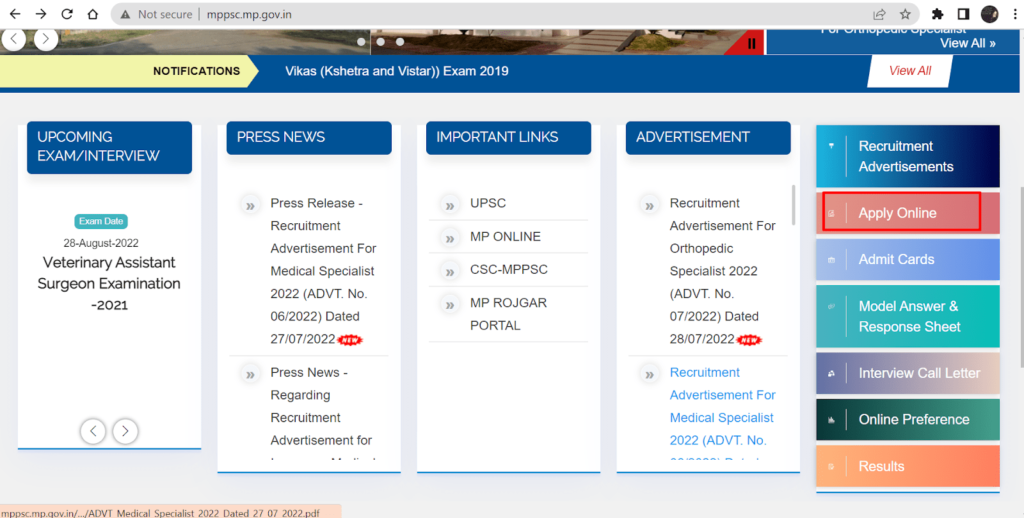Bookmark this page with the star icon
The image size is (1024, 518).
(x=905, y=15)
